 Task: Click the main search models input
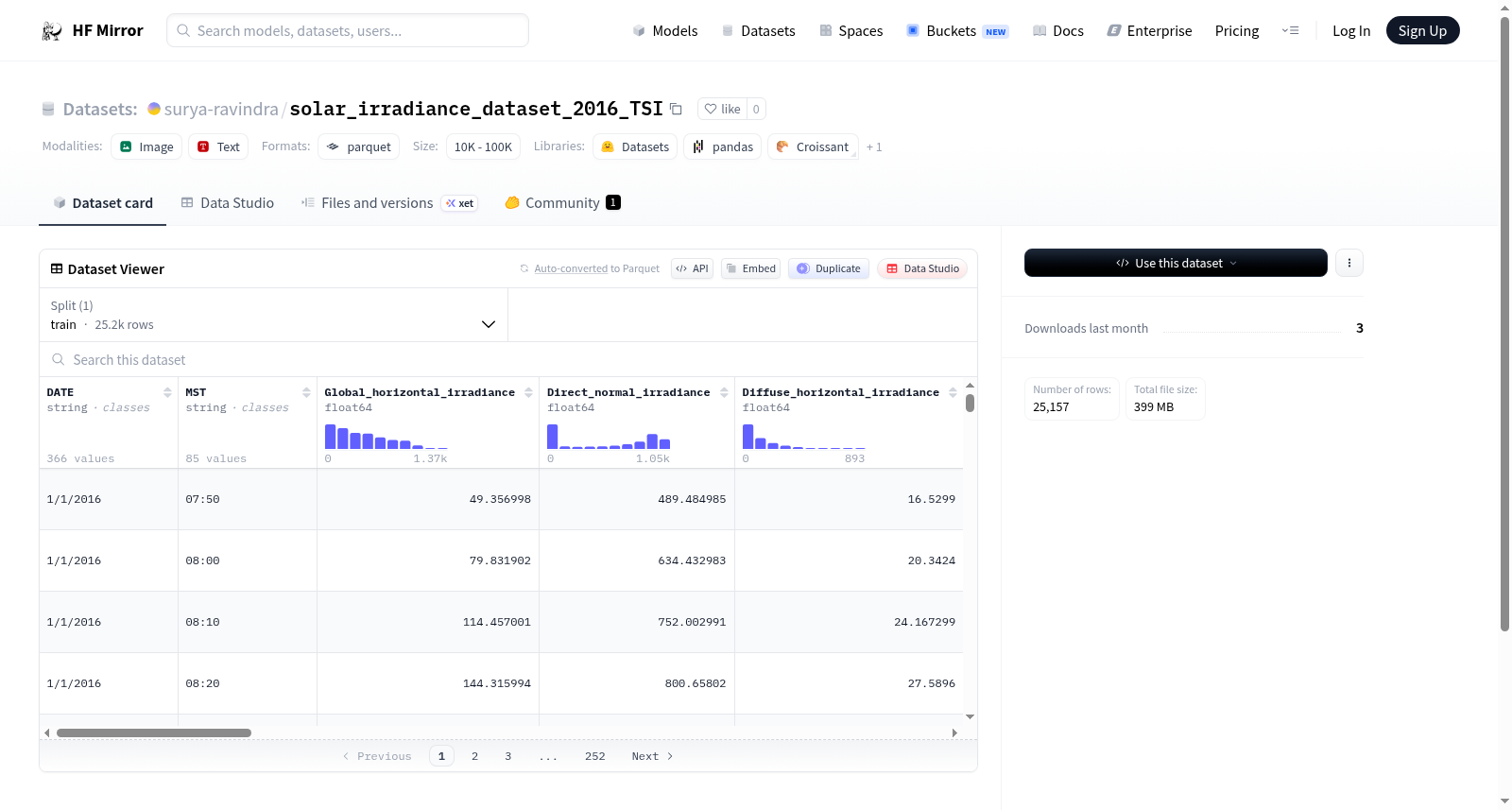tap(348, 30)
